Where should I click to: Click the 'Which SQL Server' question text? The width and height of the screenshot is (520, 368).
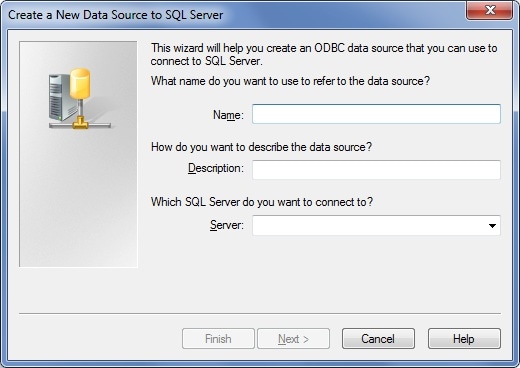(262, 202)
